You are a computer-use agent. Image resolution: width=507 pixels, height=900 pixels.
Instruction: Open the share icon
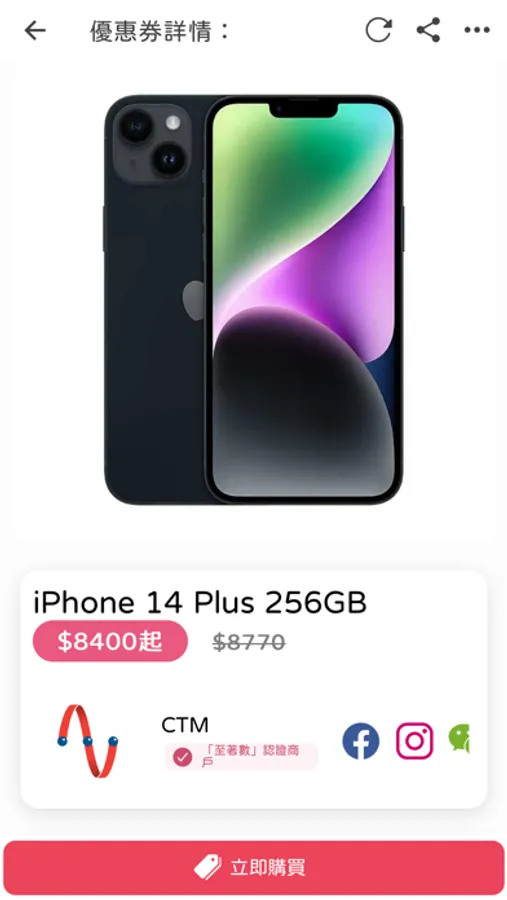(x=428, y=30)
